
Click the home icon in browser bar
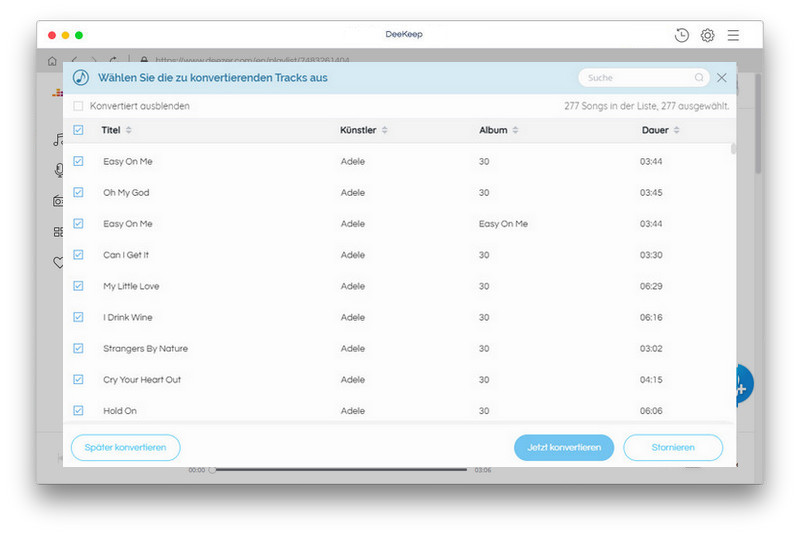(52, 61)
